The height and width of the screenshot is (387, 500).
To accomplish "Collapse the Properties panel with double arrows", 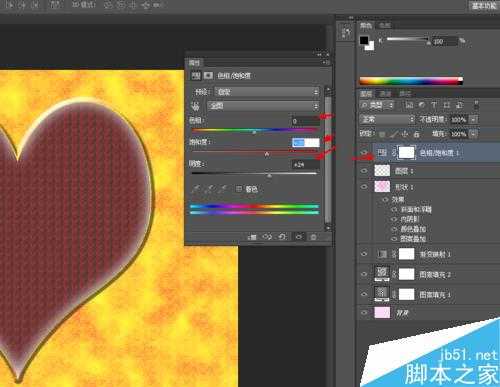I will 320,54.
